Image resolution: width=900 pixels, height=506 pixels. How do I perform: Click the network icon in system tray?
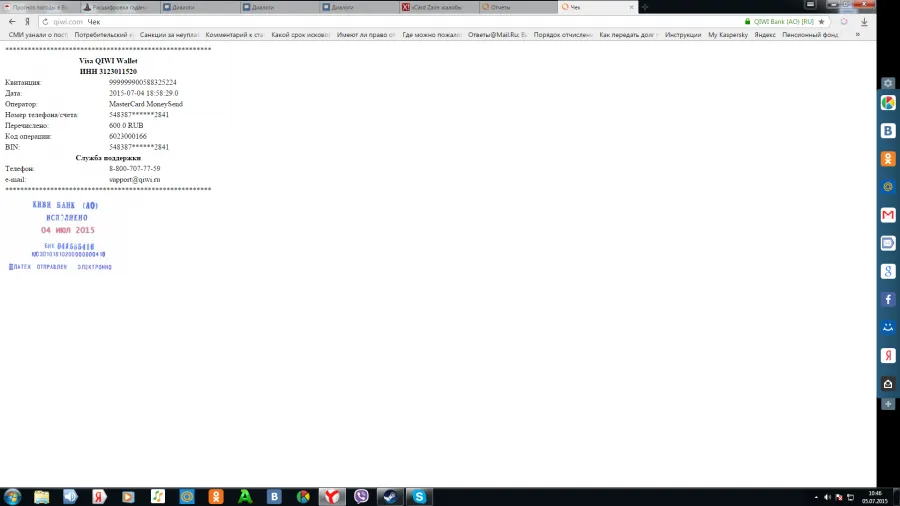click(851, 497)
